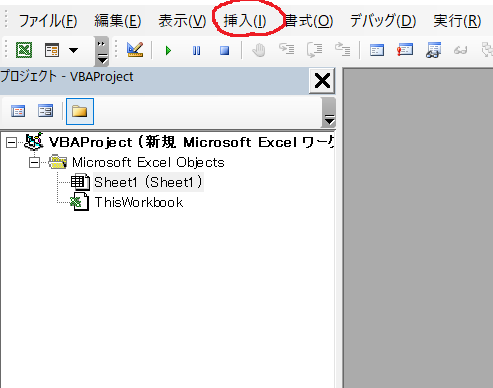Screen dimensions: 493x388
Task: Select the Microsoft Excel Objects folder
Action: coord(148,162)
